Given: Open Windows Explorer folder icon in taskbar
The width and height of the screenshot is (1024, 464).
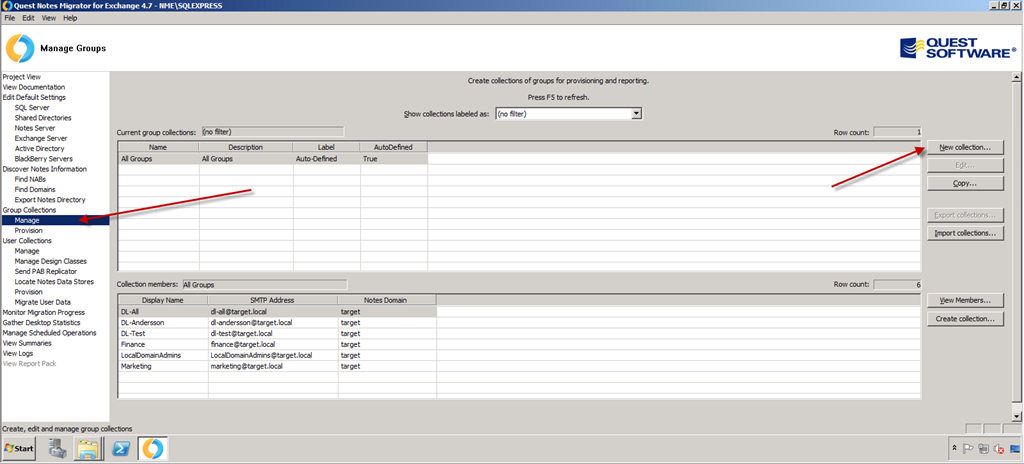Looking at the screenshot, I should coord(88,448).
